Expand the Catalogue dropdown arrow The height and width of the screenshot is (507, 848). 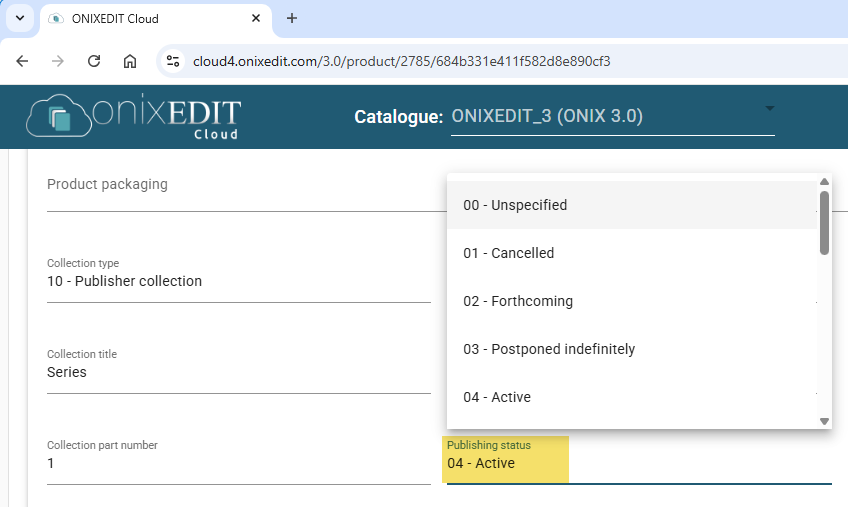pos(770,109)
